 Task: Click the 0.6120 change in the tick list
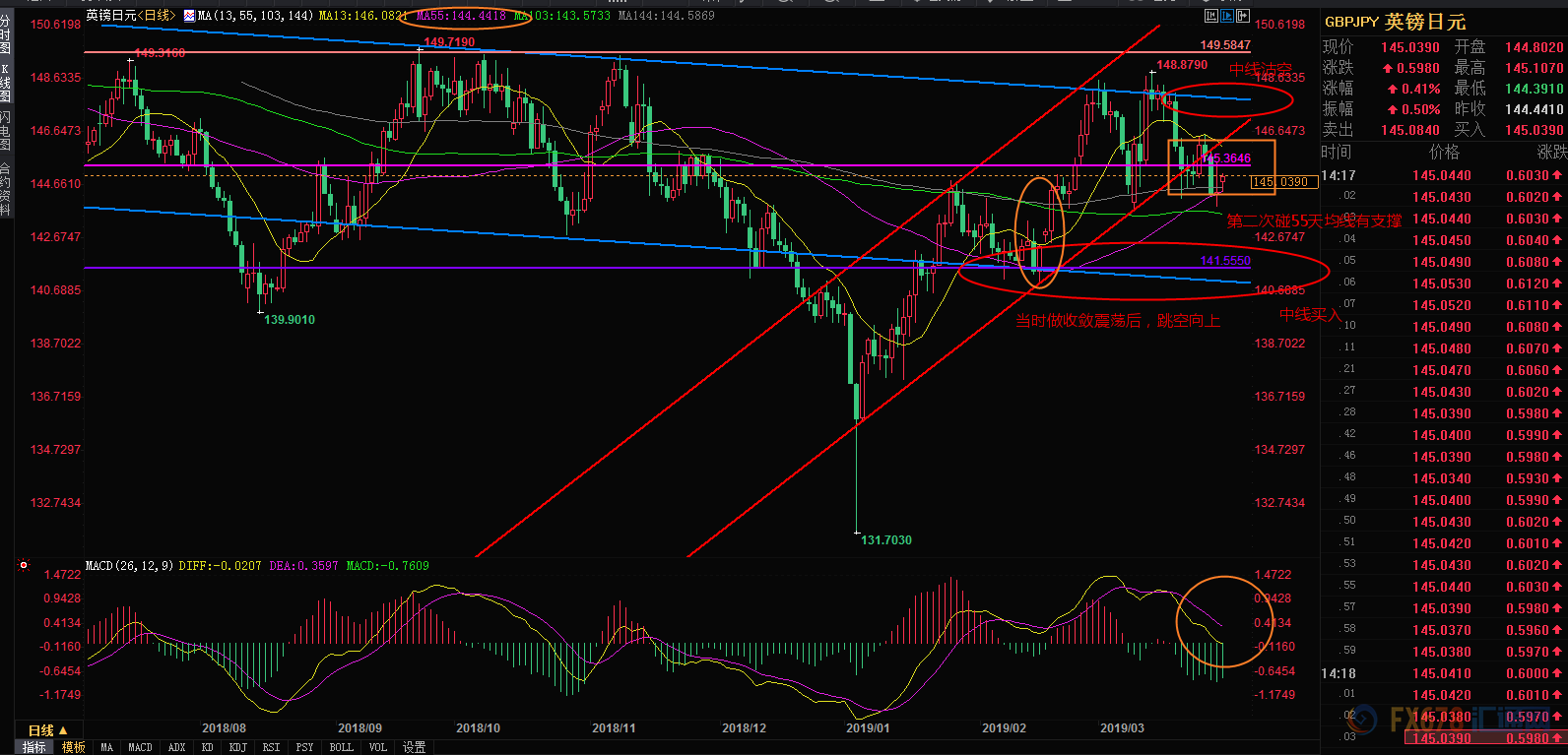(x=1527, y=283)
